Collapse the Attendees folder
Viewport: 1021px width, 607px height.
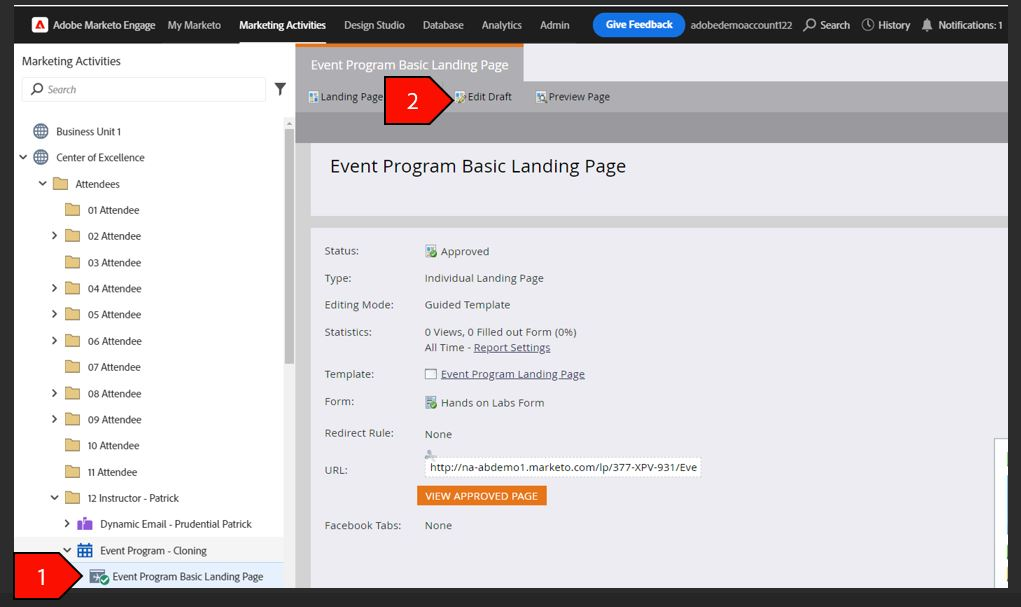pyautogui.click(x=42, y=184)
